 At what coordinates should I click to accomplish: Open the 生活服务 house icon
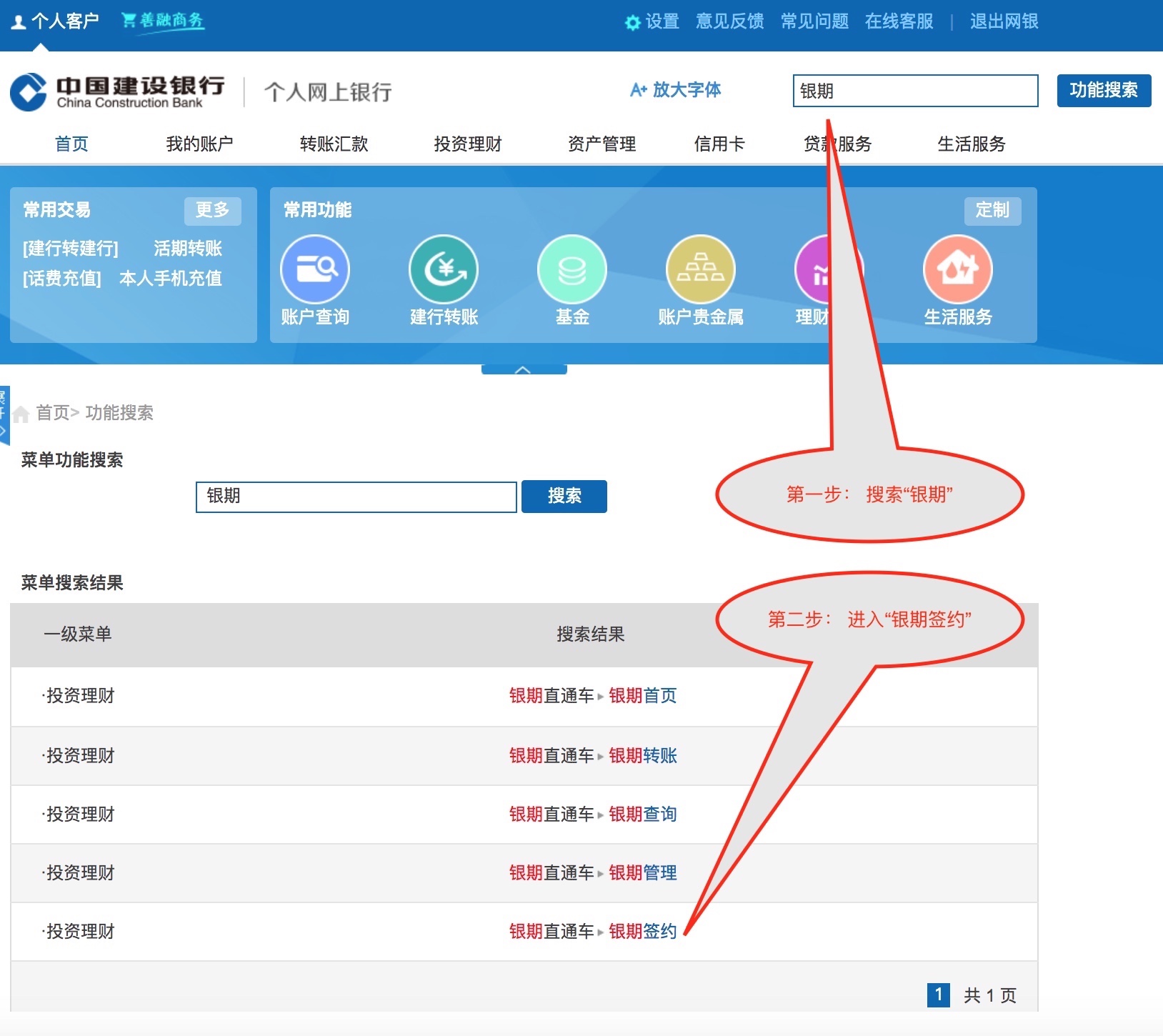coord(958,269)
